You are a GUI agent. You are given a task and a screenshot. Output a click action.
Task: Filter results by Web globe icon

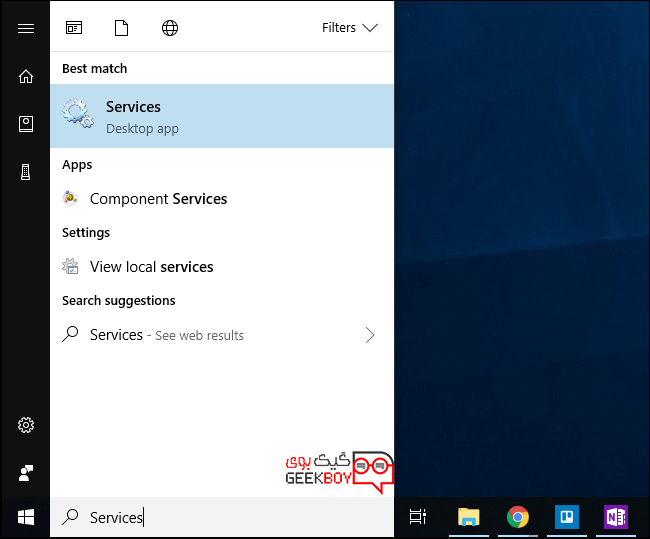coord(170,28)
